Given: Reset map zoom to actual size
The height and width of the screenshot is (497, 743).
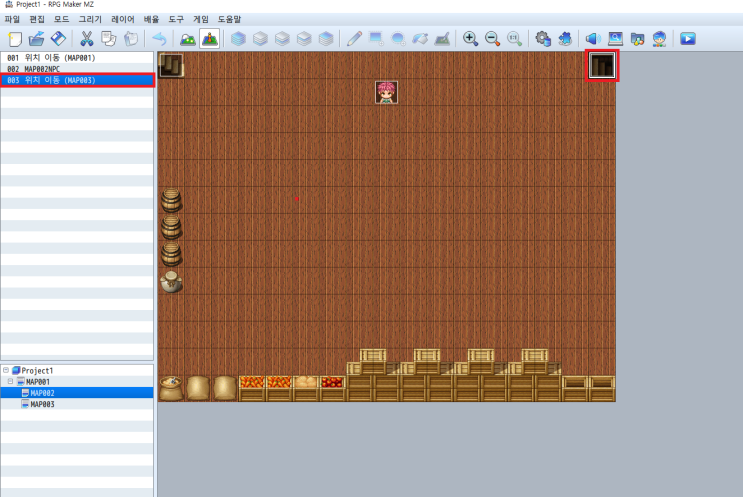Looking at the screenshot, I should (x=514, y=39).
